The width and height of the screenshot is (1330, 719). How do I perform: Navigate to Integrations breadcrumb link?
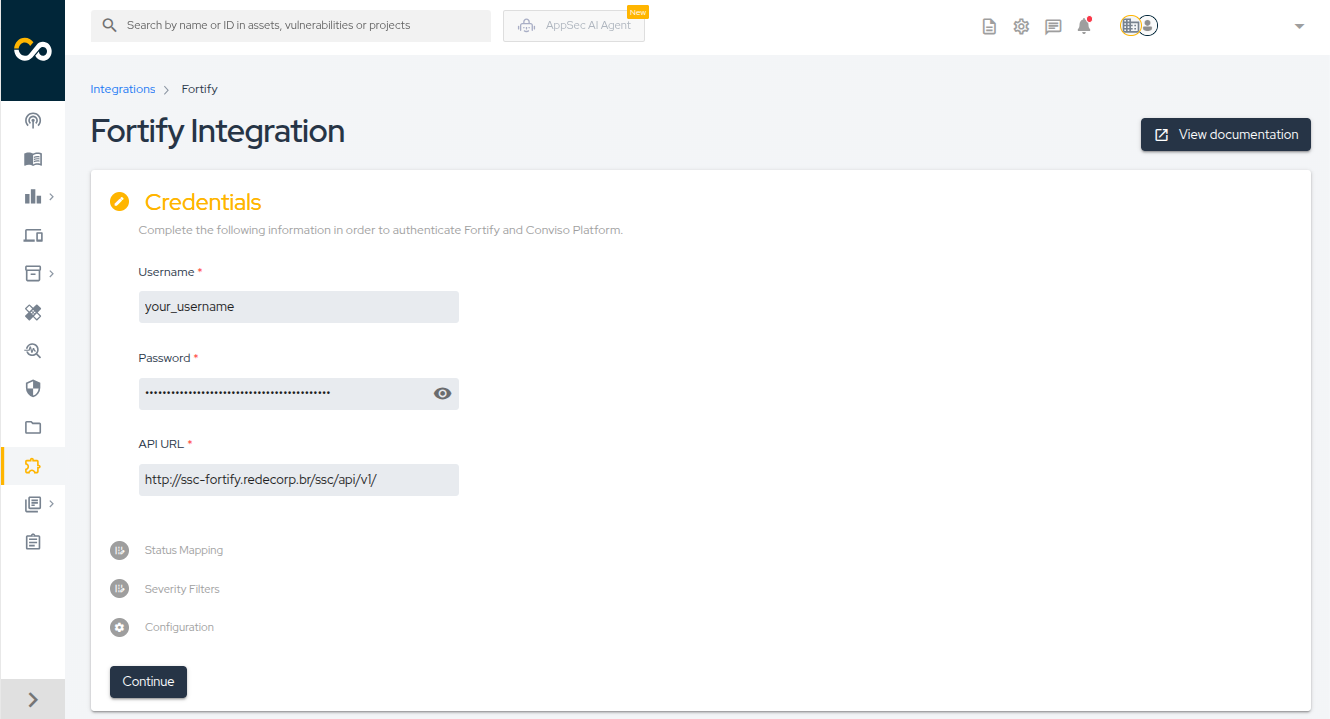click(x=123, y=89)
